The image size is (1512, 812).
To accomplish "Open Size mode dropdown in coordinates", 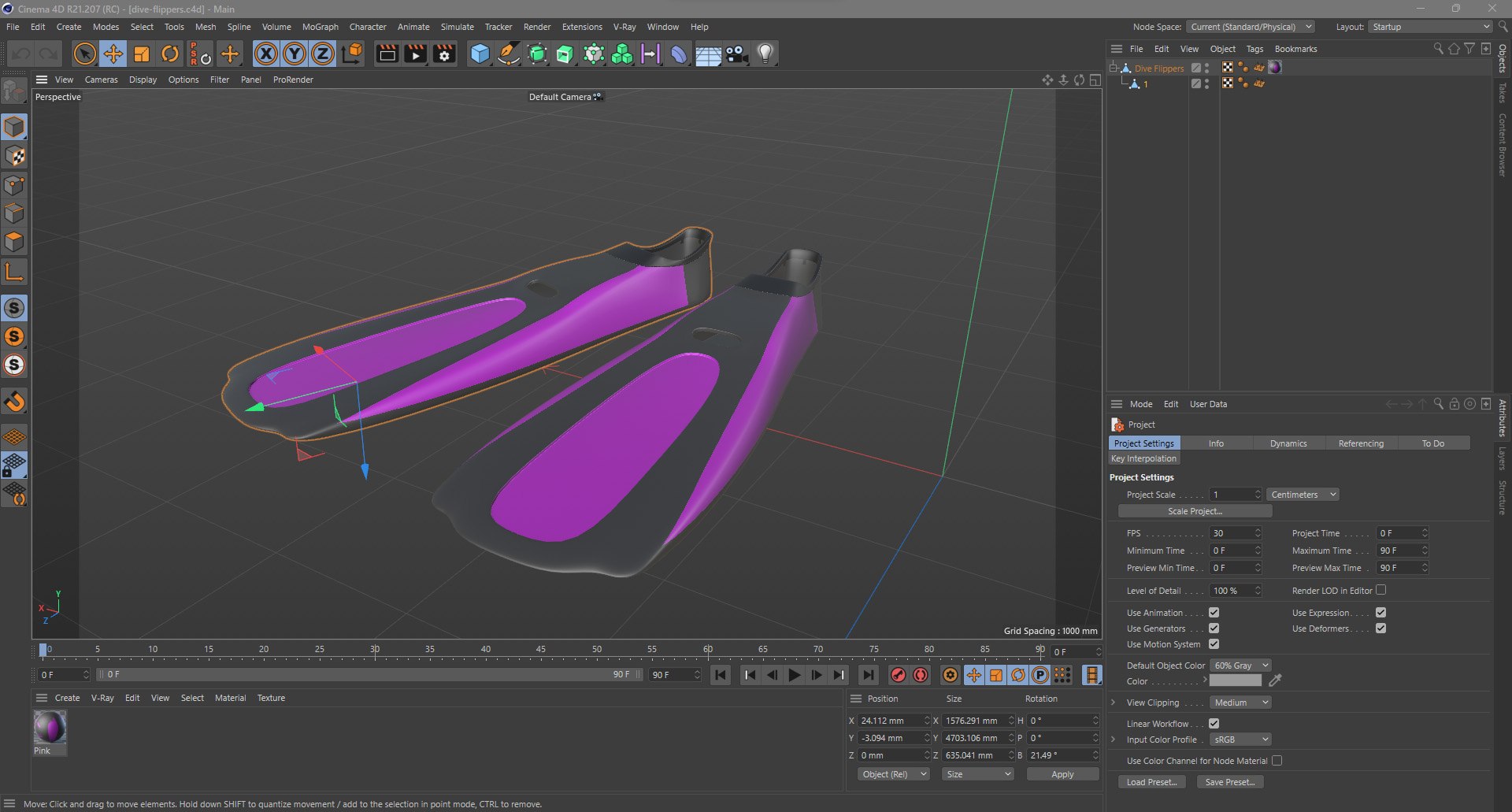I will [x=978, y=774].
